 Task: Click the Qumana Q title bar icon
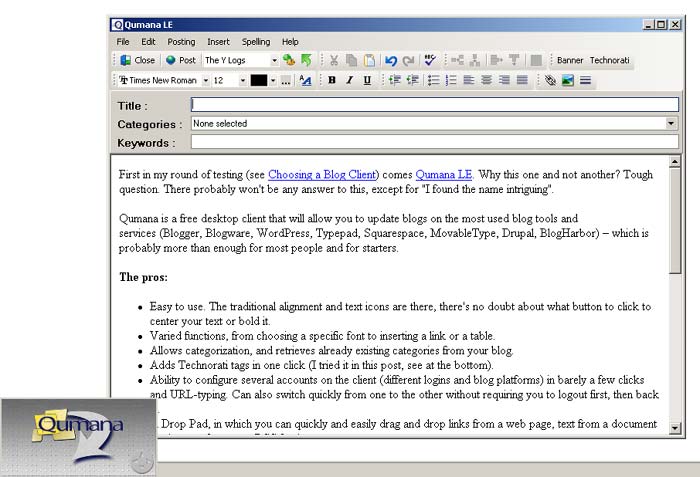click(117, 25)
